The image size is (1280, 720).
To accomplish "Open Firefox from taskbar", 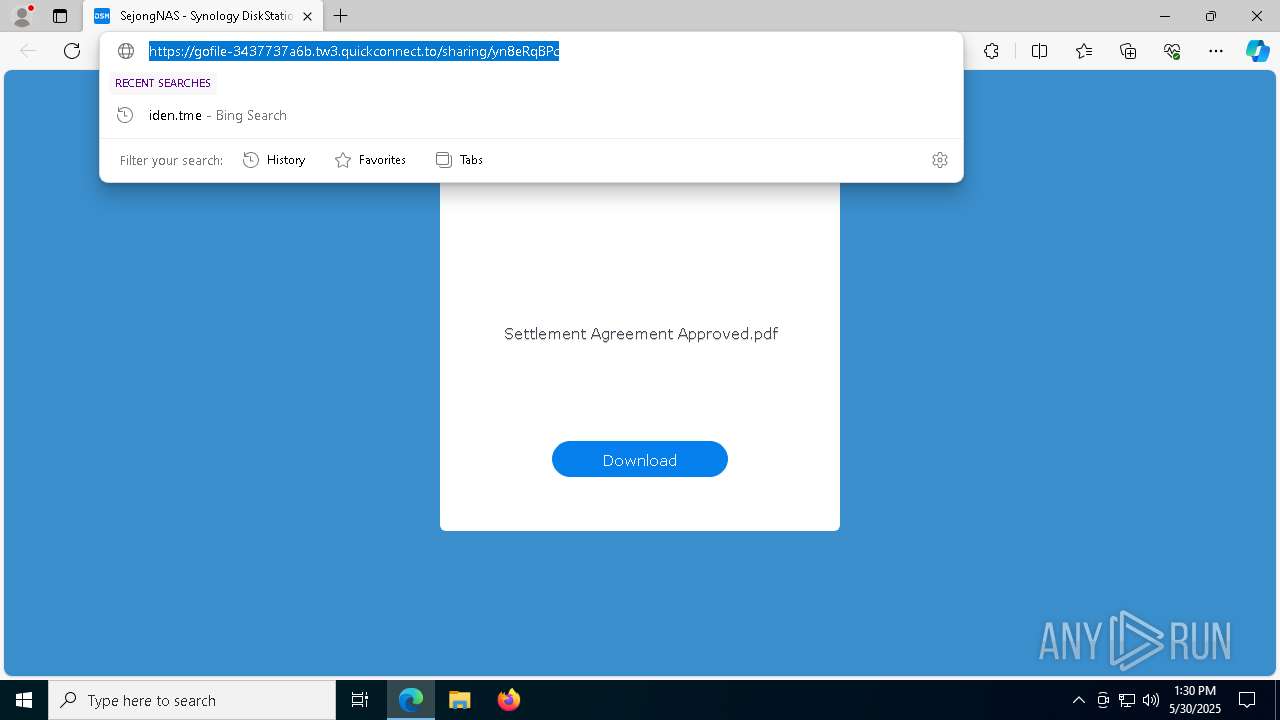I will click(508, 700).
